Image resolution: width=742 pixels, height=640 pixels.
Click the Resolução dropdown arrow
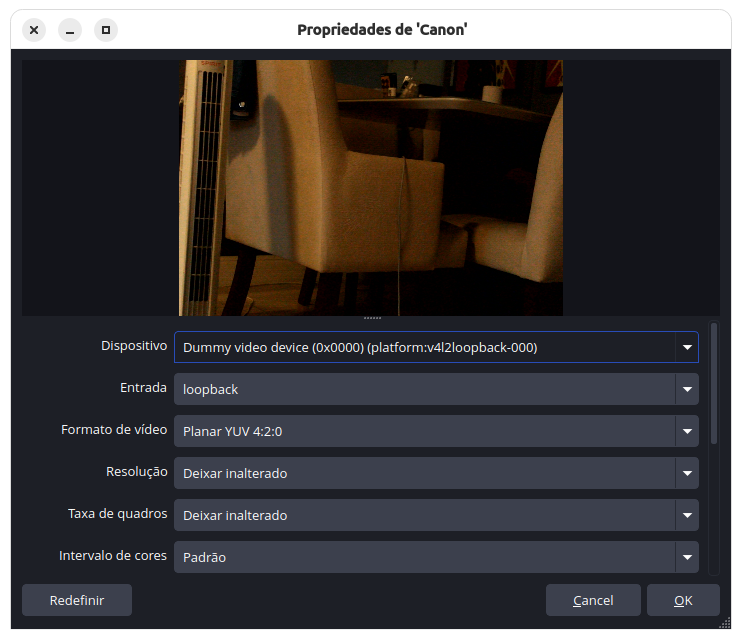pyautogui.click(x=687, y=473)
